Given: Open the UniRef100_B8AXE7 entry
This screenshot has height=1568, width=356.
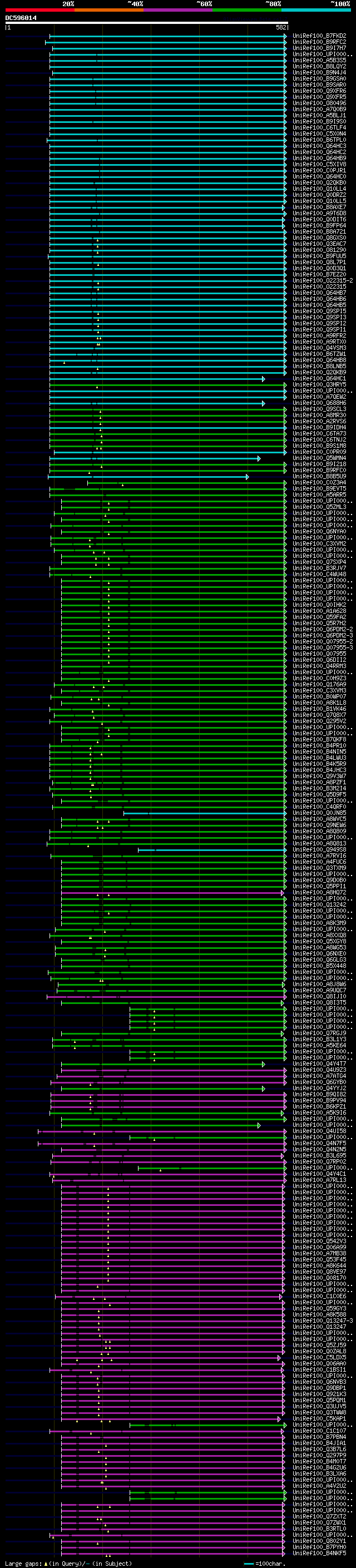Looking at the screenshot, I should pyautogui.click(x=319, y=207).
